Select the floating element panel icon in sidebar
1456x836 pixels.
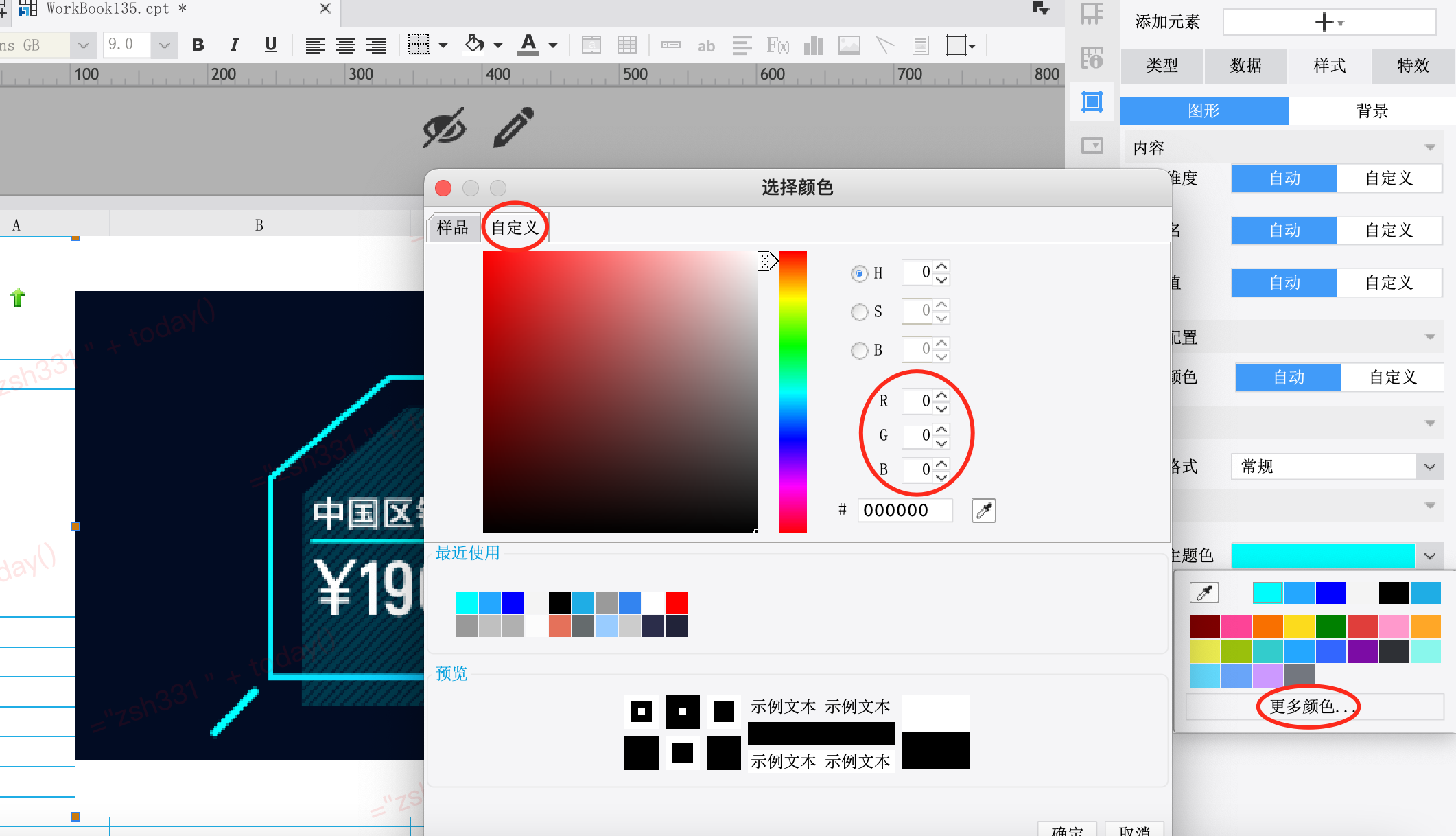(x=1092, y=102)
